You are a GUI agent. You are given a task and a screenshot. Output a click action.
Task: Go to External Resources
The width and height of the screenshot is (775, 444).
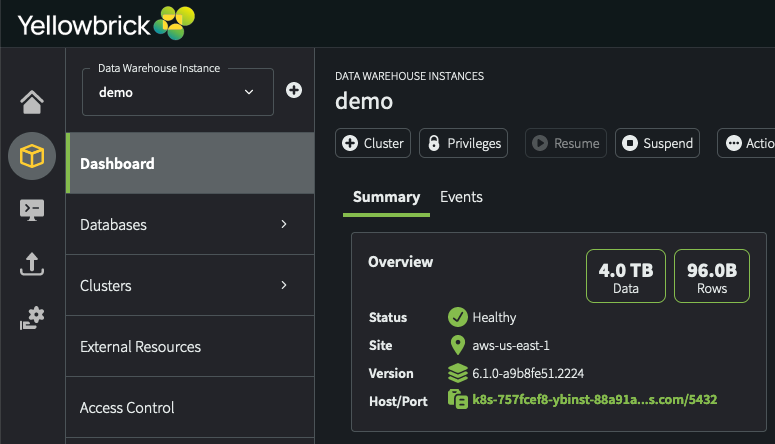coord(140,347)
